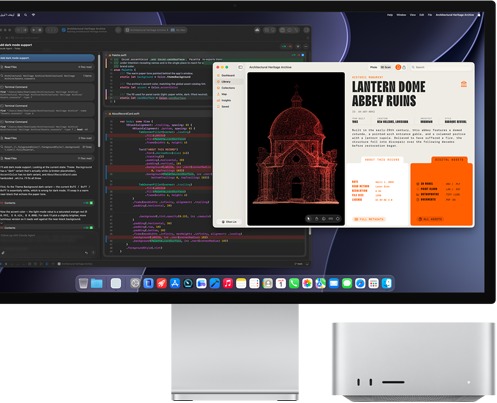The width and height of the screenshot is (497, 403).
Task: Switch viewer to Photo mode
Action: [x=374, y=67]
